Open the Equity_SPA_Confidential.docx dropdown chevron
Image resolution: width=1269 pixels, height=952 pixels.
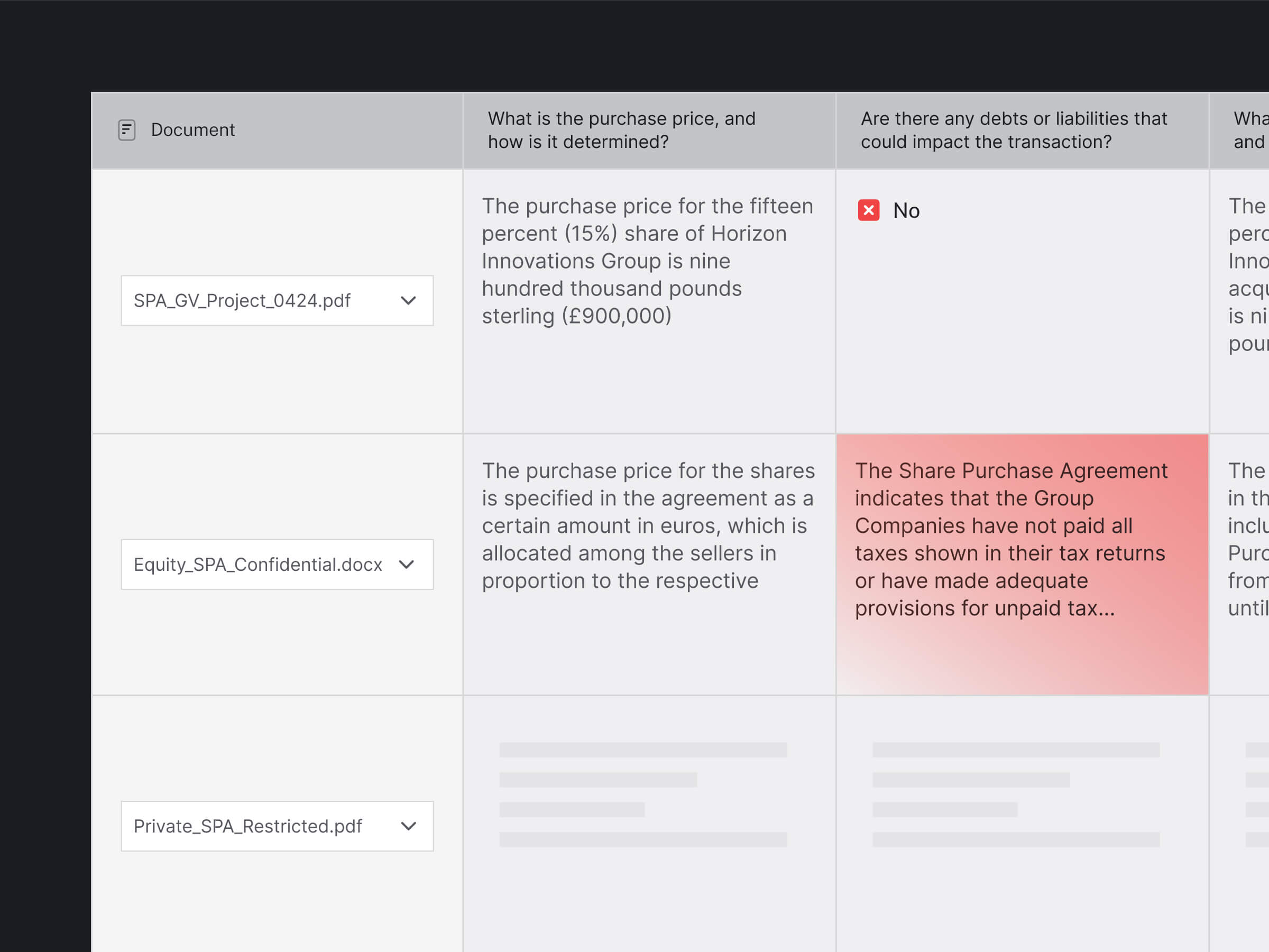[406, 565]
